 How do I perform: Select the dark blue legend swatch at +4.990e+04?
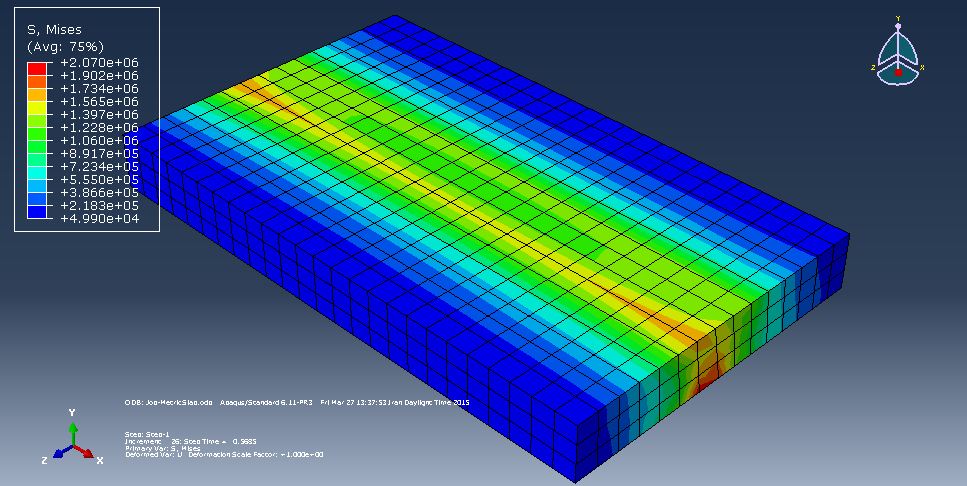point(36,212)
